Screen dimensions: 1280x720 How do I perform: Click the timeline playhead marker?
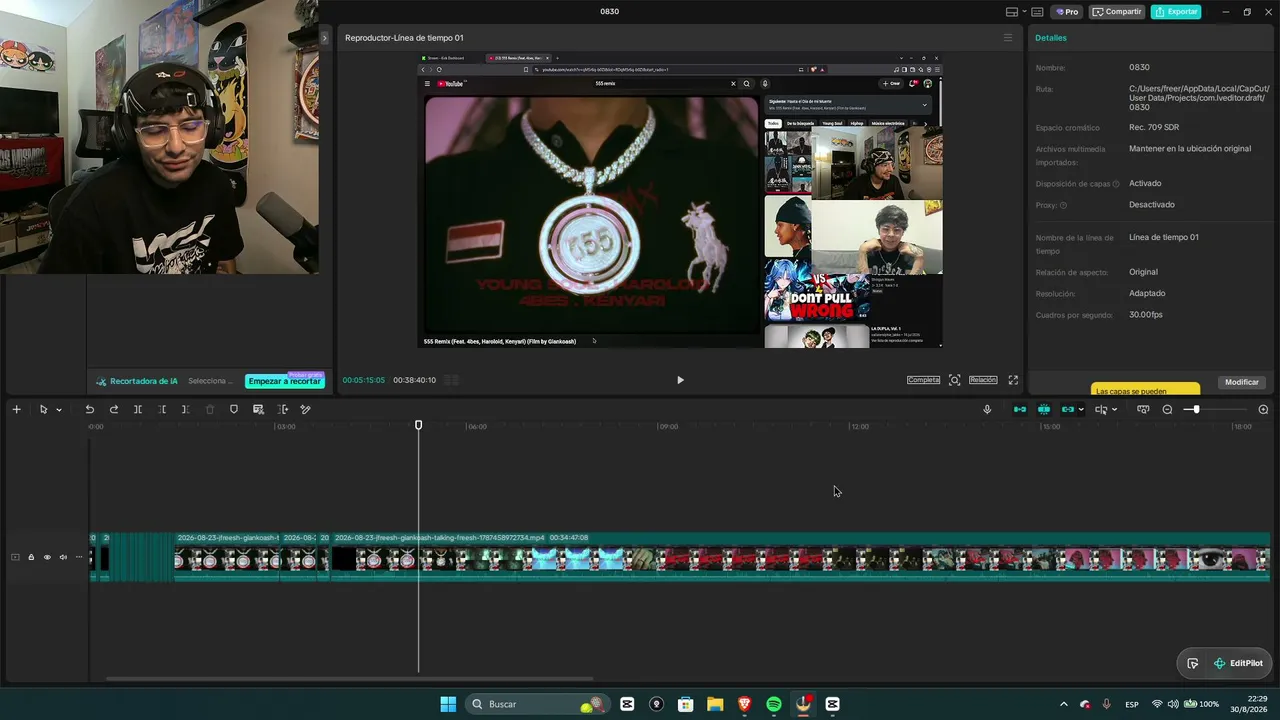point(419,425)
